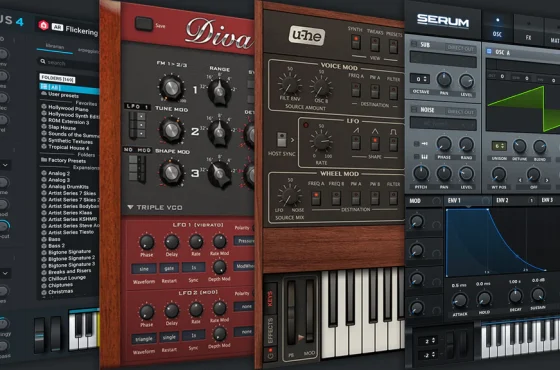Click u-he Voice Mod Filt Env knob
Image resolution: width=560 pixels, height=370 pixels.
(x=290, y=84)
